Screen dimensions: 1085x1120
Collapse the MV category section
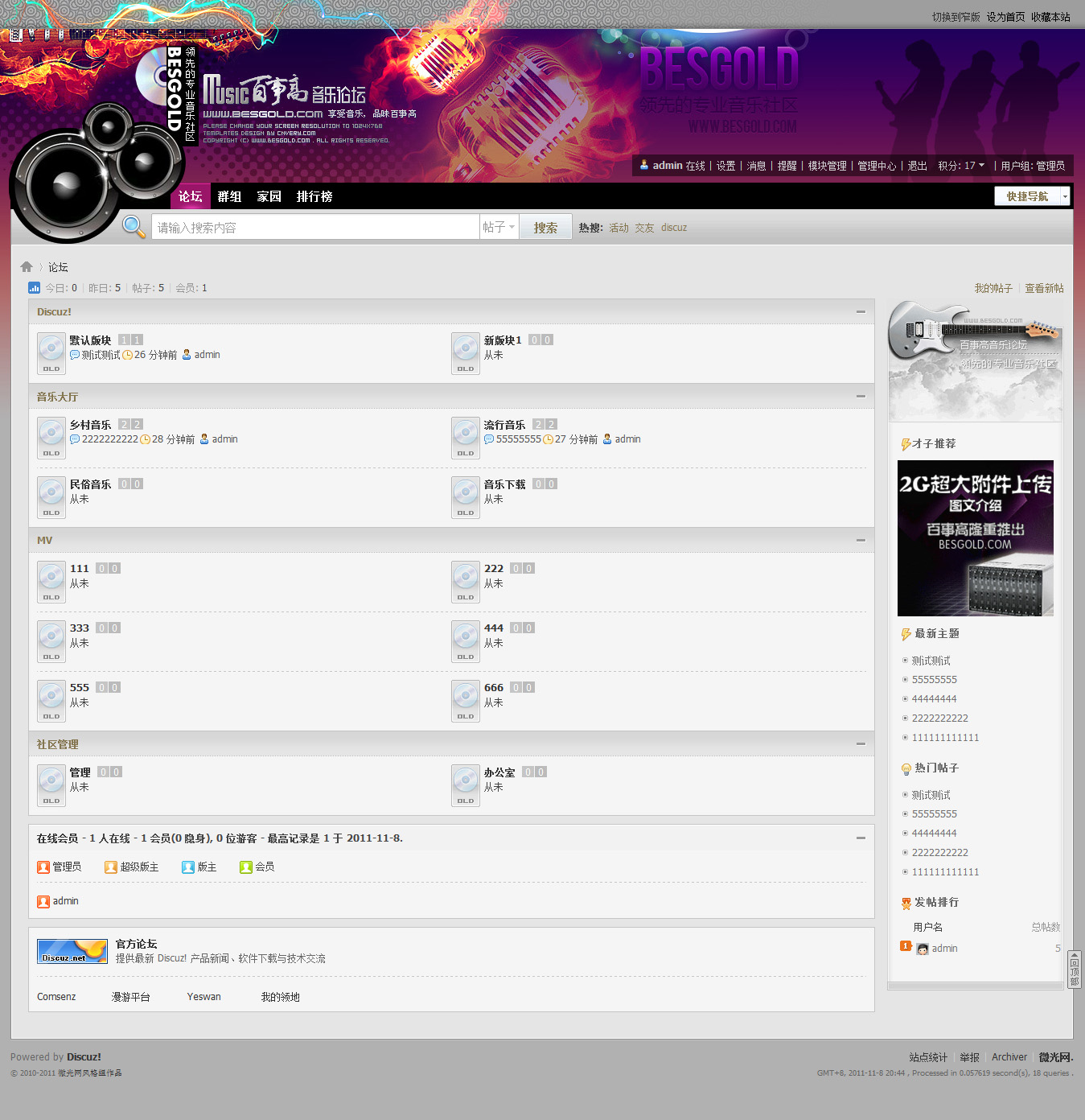click(x=861, y=540)
